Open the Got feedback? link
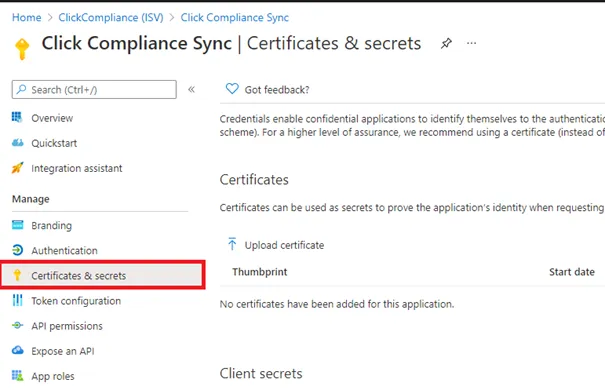 [277, 90]
